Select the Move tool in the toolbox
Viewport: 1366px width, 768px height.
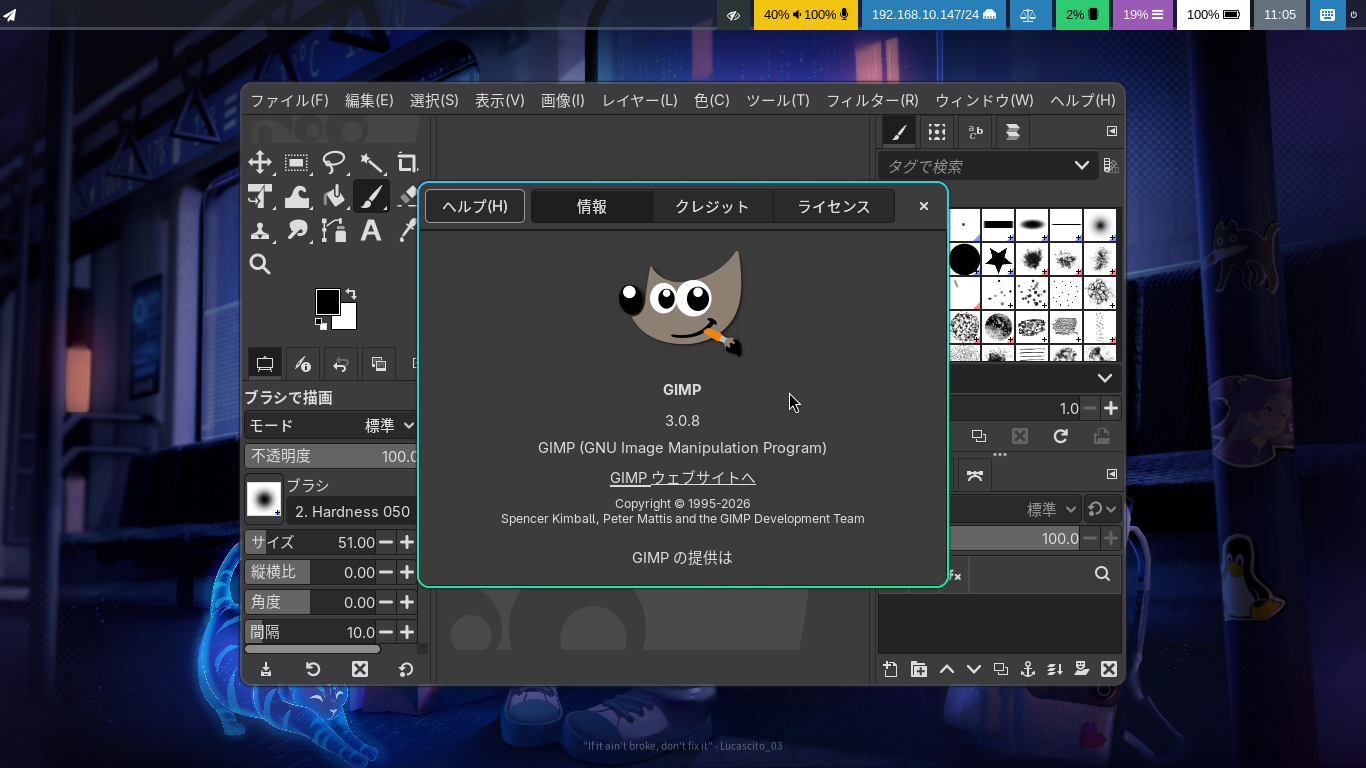260,163
